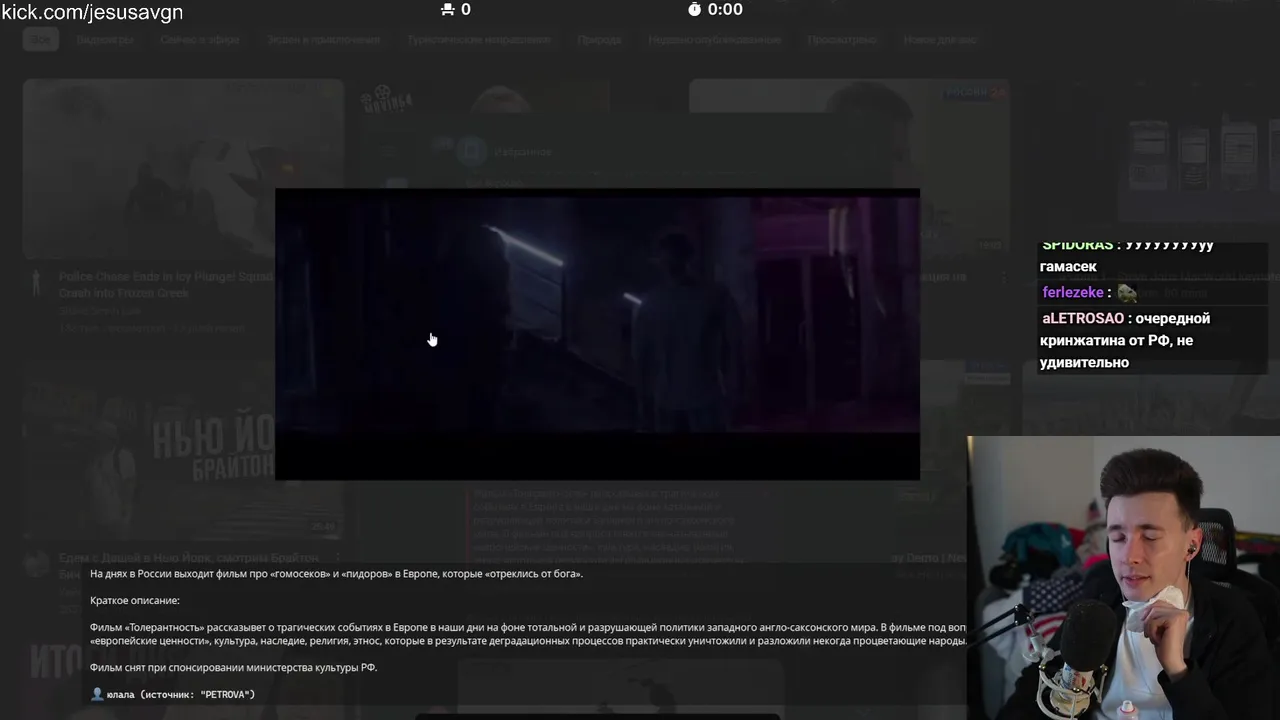Open channel avatar beside Police Chase video
1280x720 pixels.
[x=37, y=283]
